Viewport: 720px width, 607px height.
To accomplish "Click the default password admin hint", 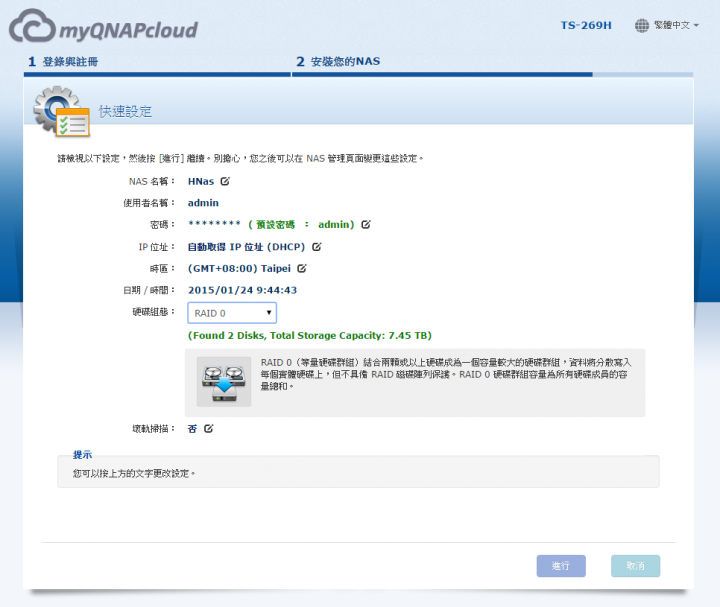I will (301, 225).
